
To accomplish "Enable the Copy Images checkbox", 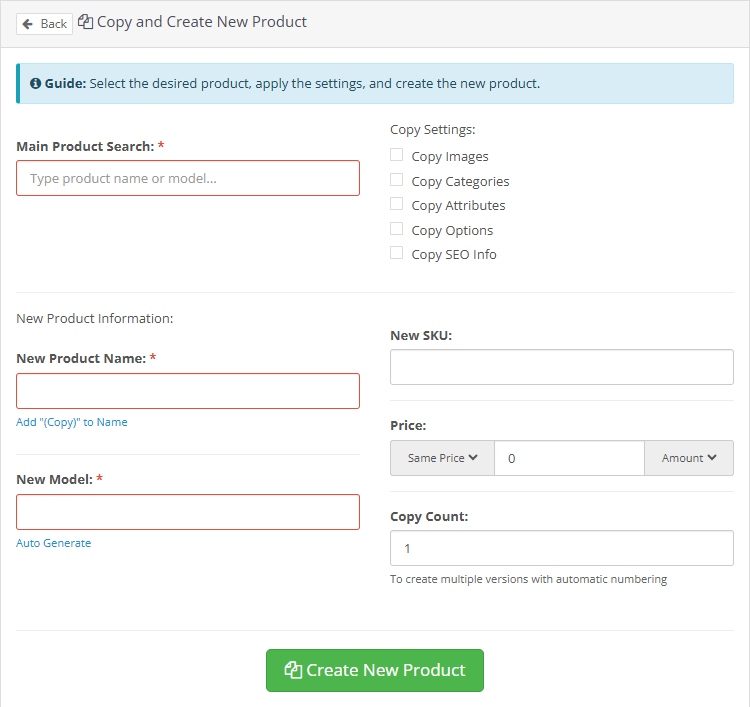I will (x=397, y=155).
